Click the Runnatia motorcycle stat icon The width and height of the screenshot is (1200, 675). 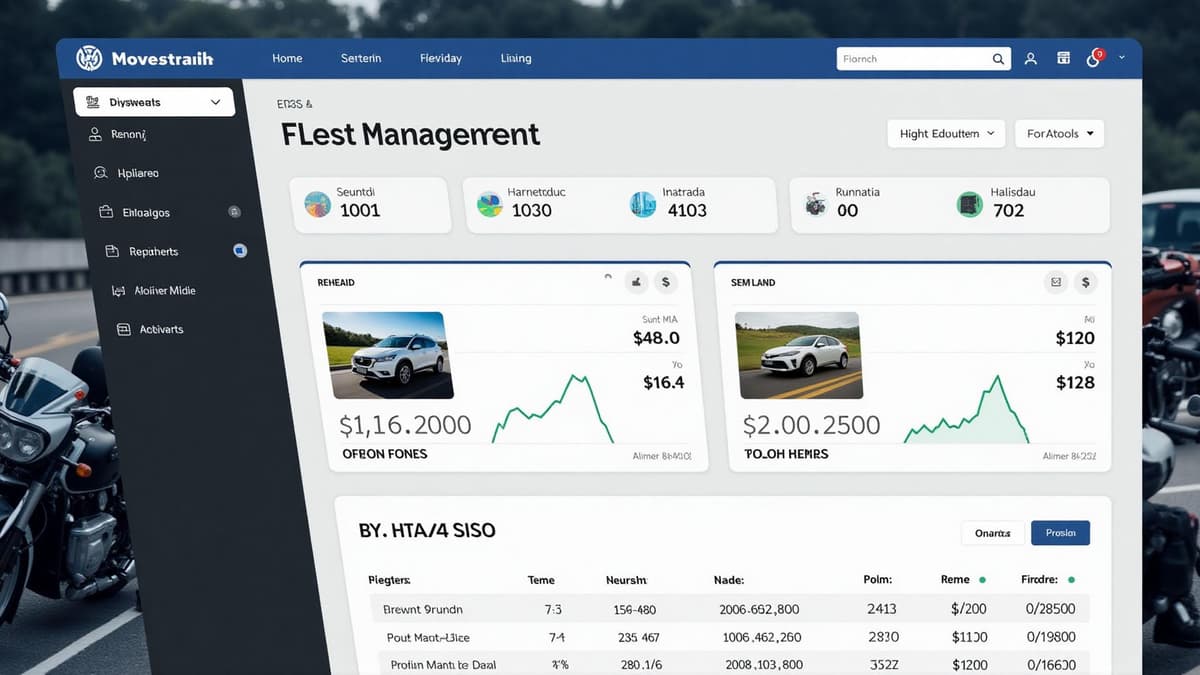(813, 204)
